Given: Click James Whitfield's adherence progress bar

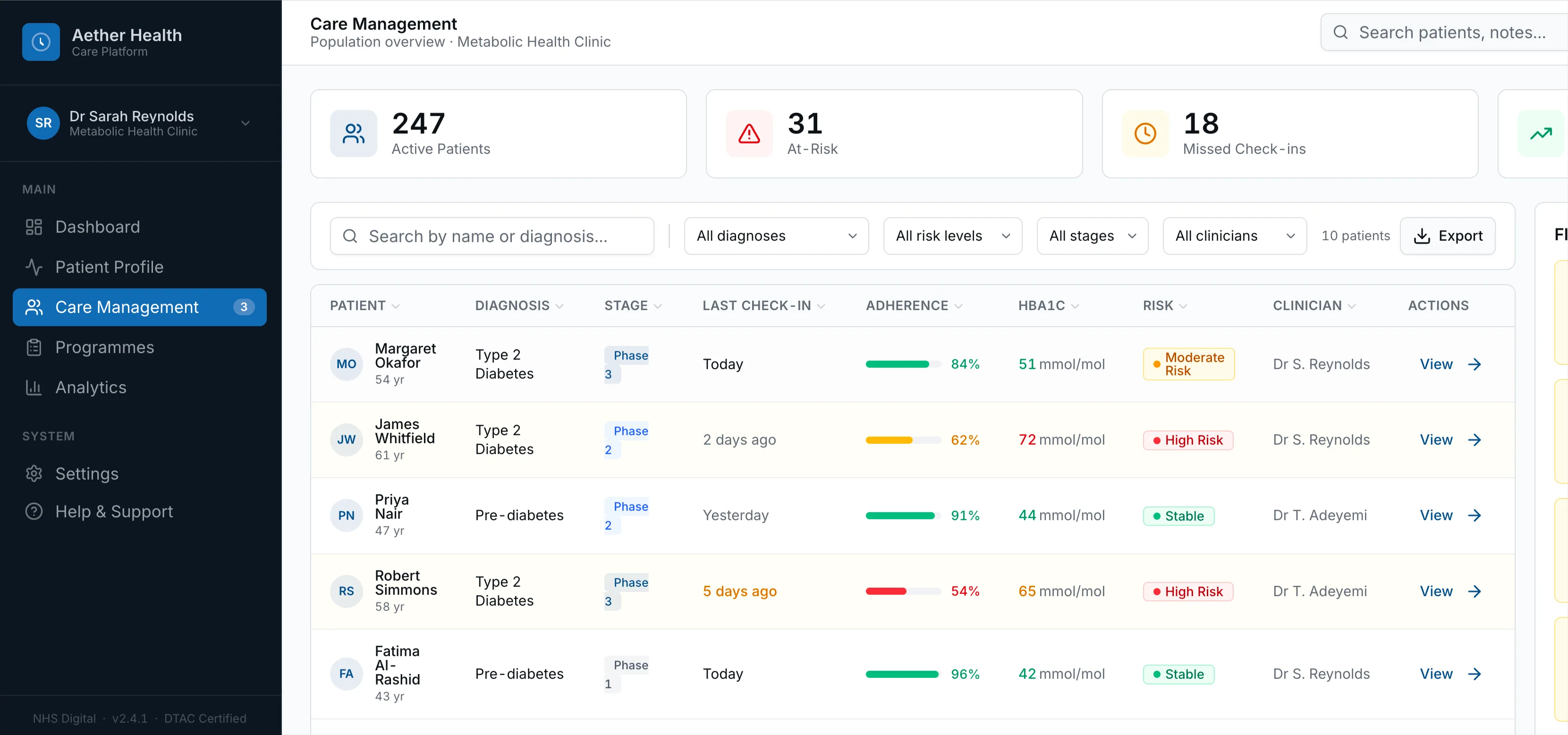Looking at the screenshot, I should point(903,440).
